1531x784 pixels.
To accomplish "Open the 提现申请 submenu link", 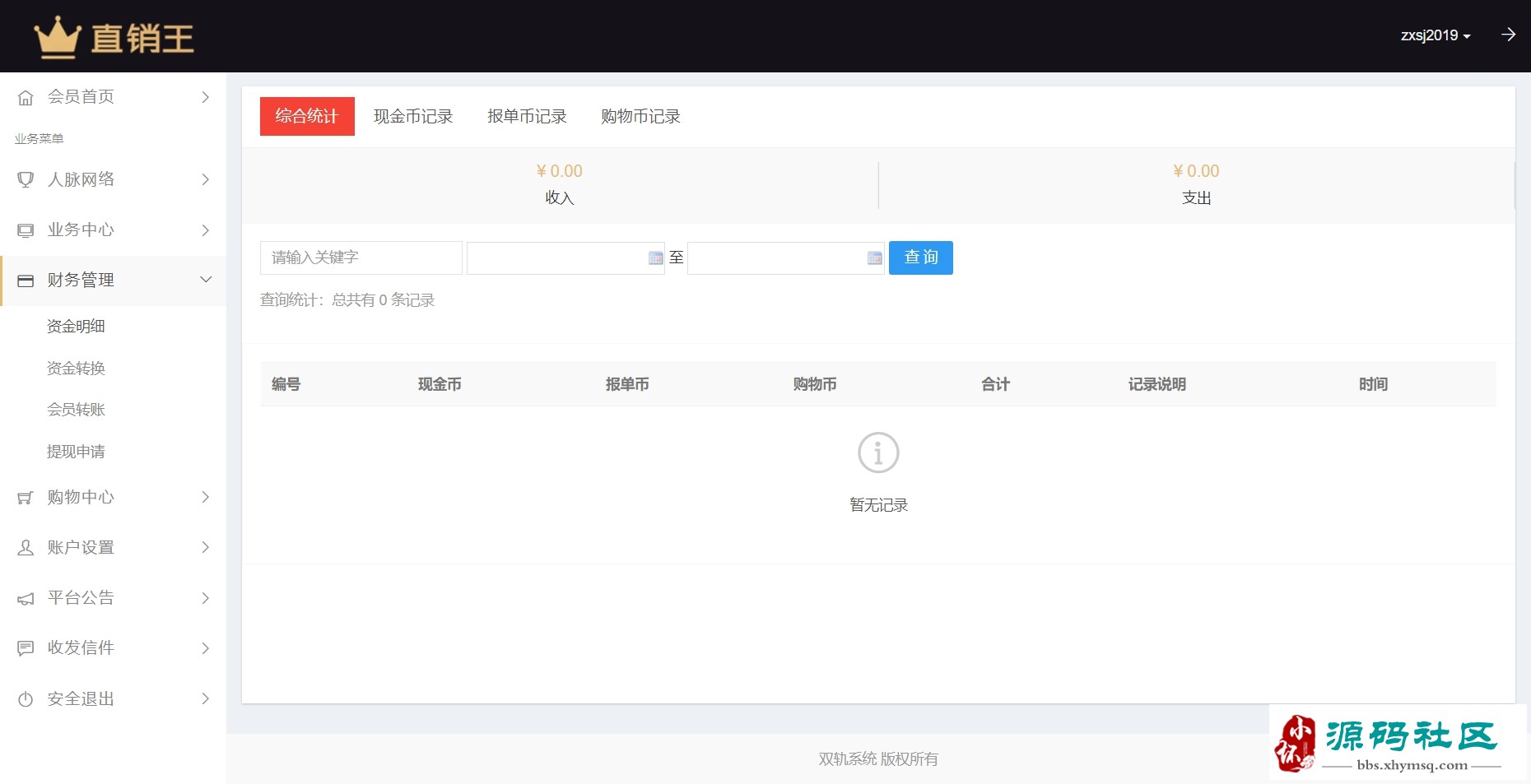I will pyautogui.click(x=76, y=452).
